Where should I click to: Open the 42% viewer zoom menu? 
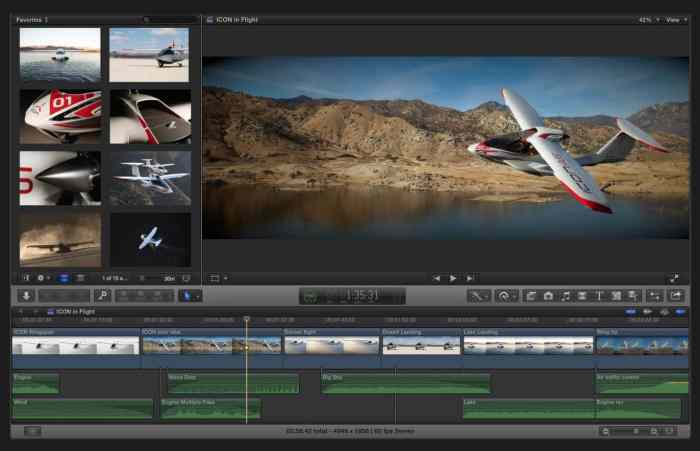pyautogui.click(x=649, y=20)
